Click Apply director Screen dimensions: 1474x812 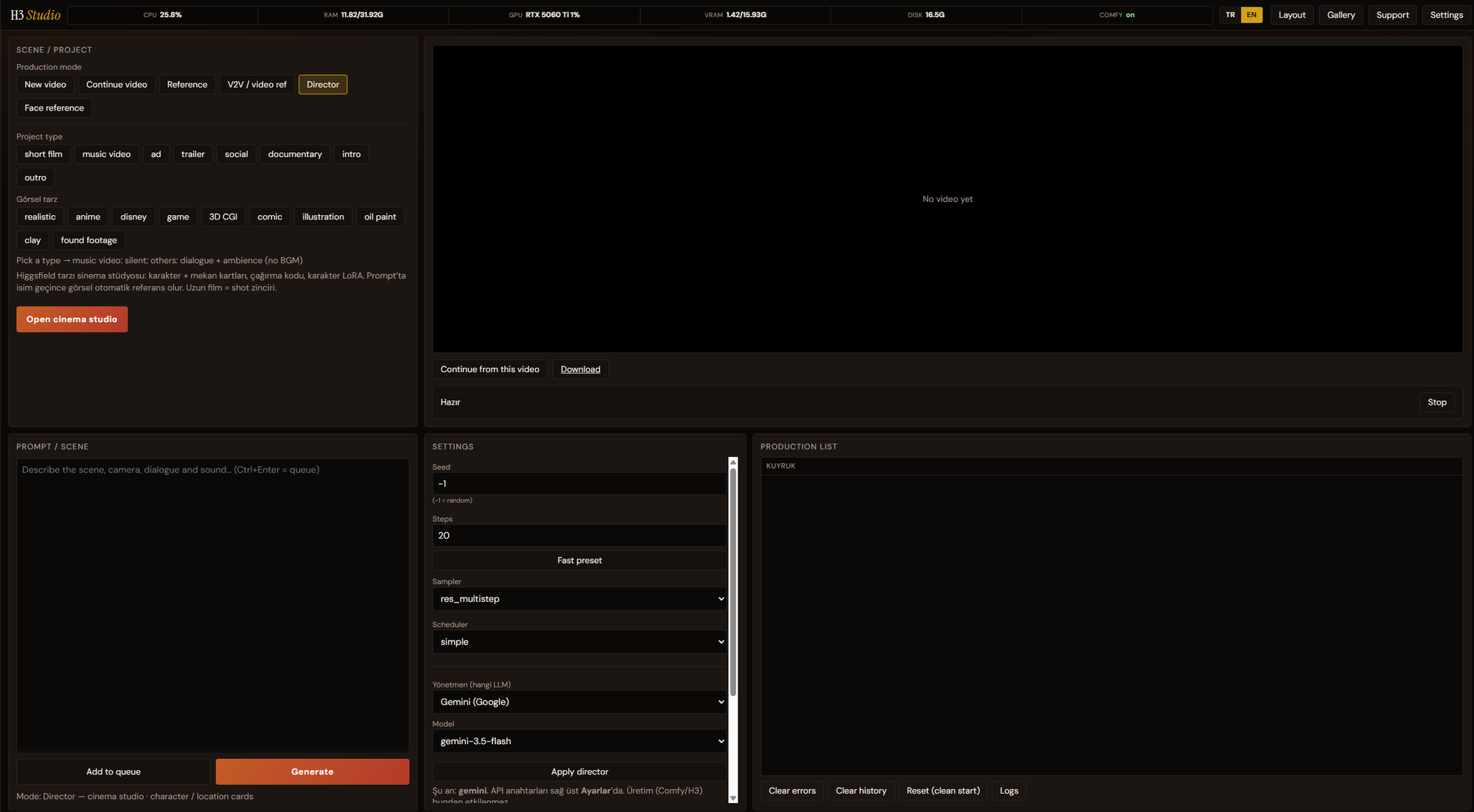click(579, 772)
